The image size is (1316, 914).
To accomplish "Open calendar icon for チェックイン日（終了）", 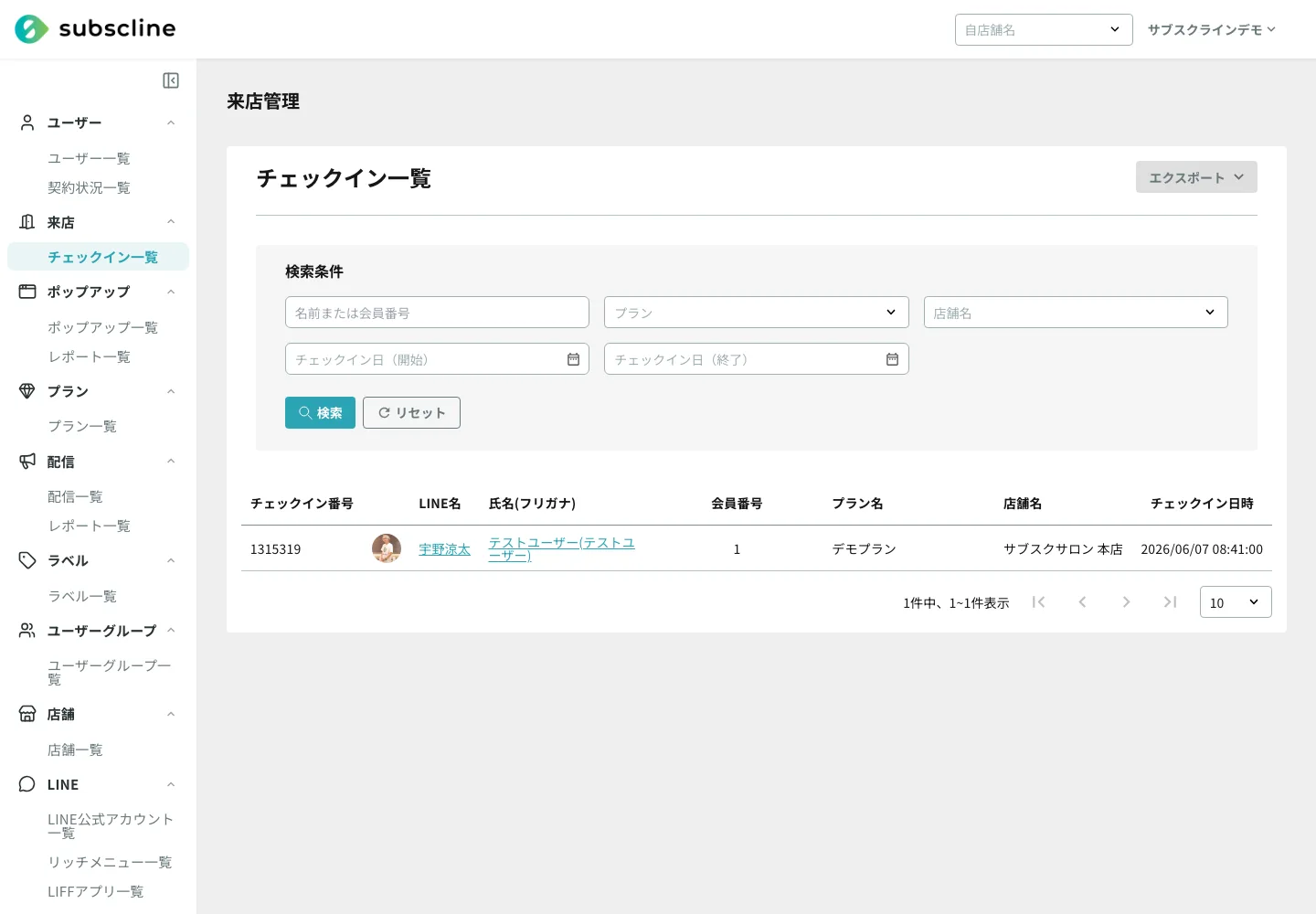I will tap(892, 359).
